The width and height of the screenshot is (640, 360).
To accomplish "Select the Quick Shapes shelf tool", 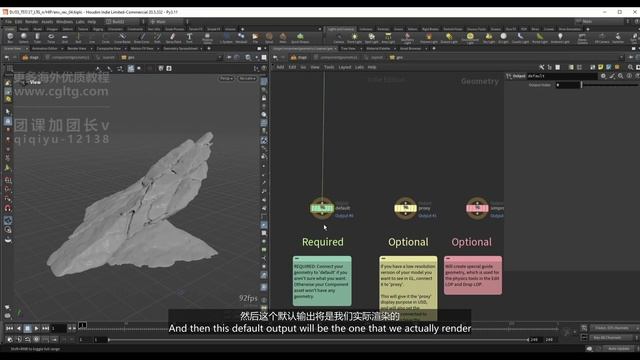I will pos(300,38).
